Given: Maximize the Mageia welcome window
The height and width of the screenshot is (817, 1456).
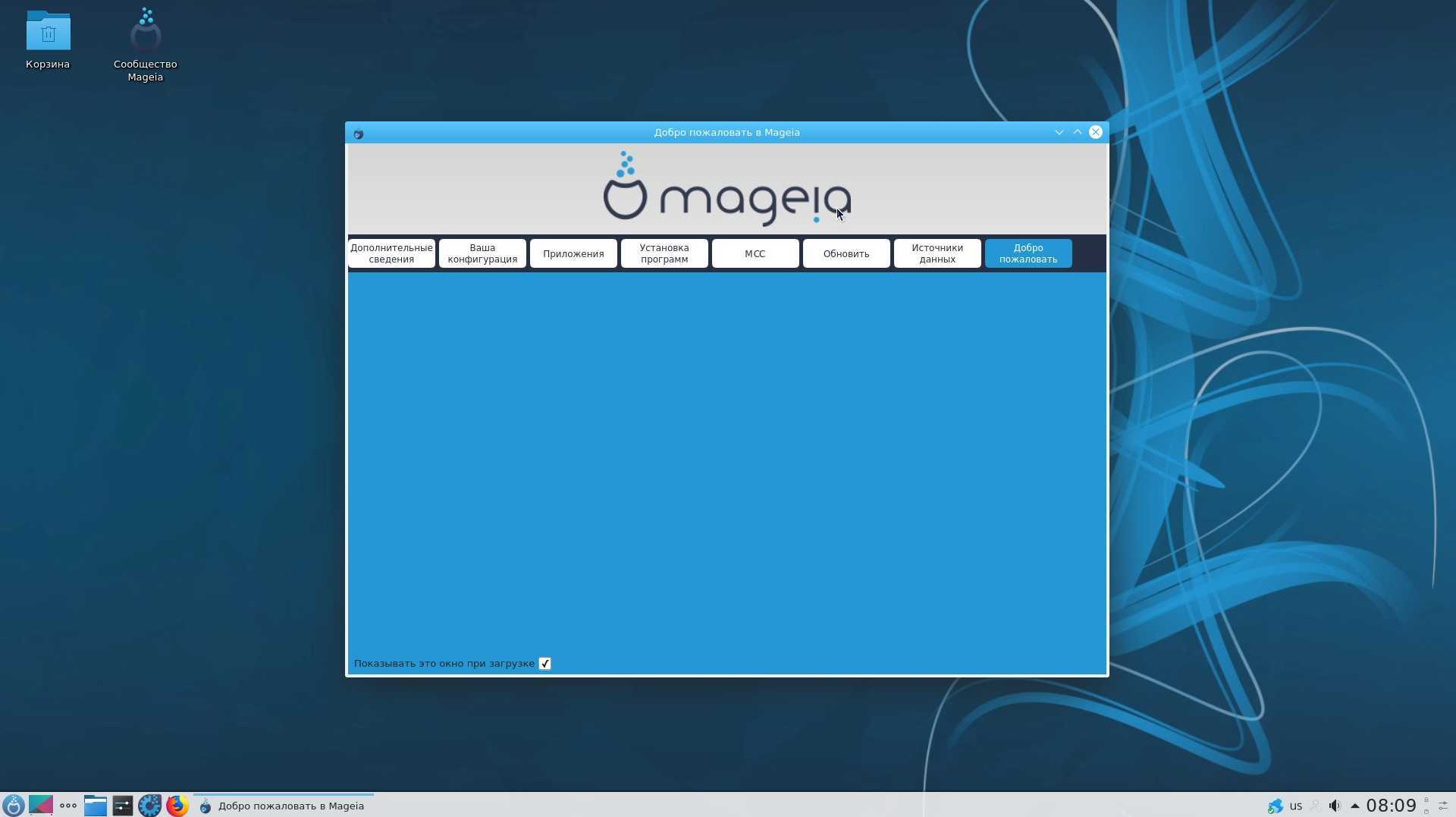Looking at the screenshot, I should pos(1078,132).
